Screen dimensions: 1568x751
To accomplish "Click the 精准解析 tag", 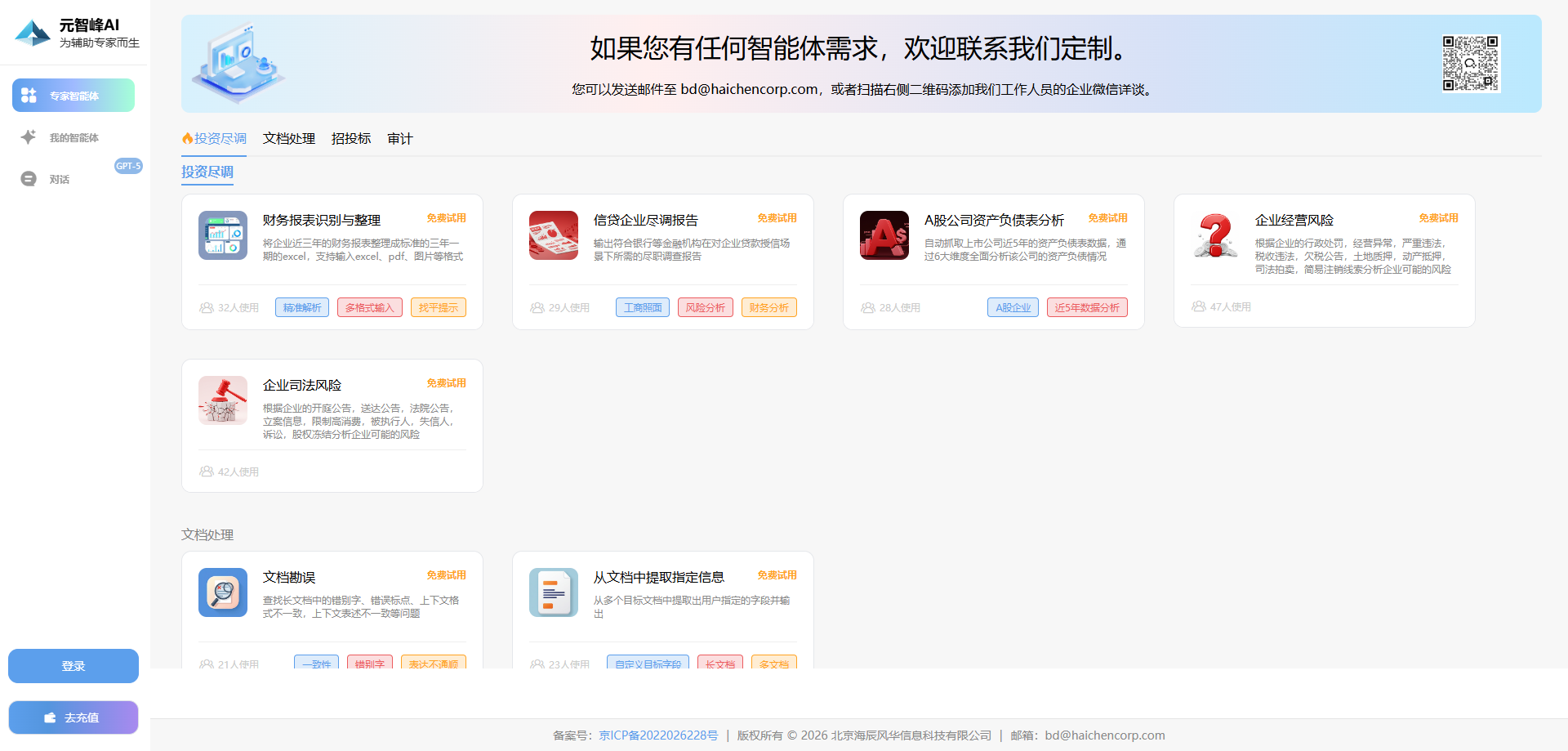I will coord(302,307).
